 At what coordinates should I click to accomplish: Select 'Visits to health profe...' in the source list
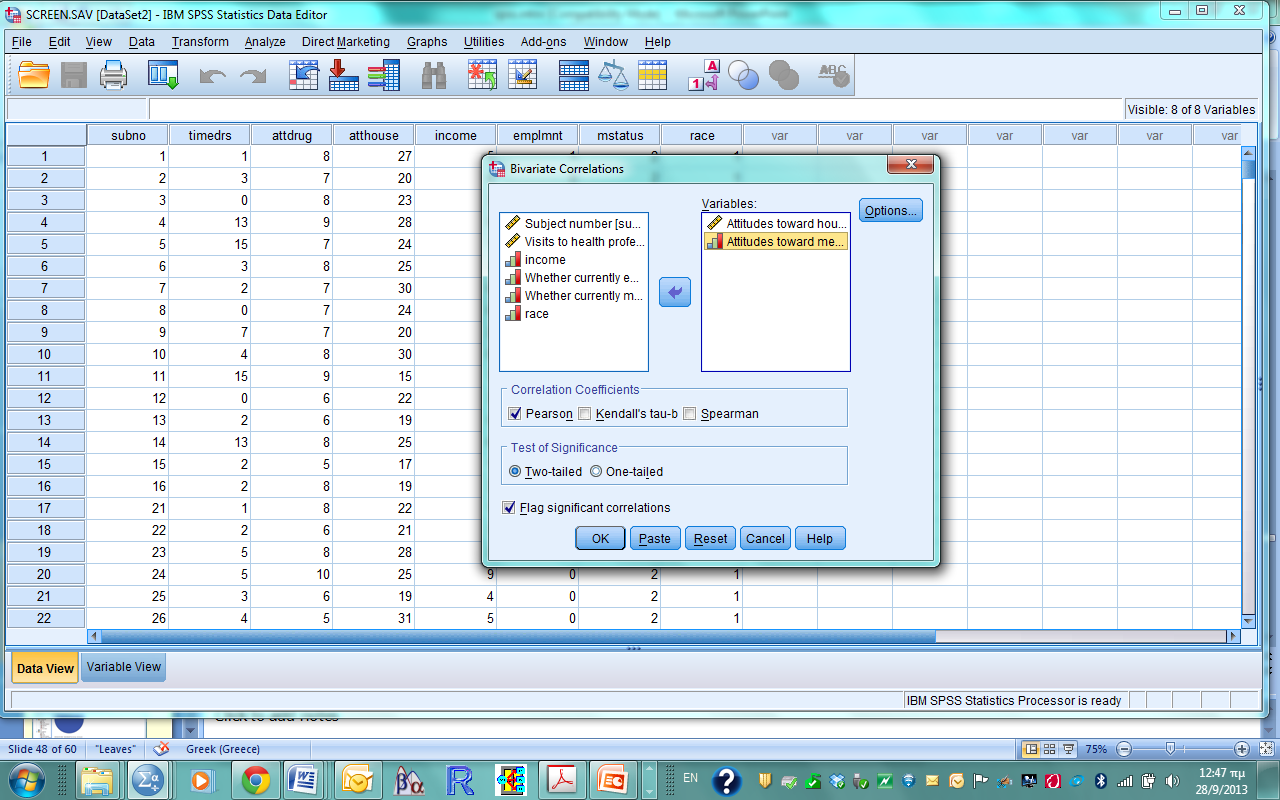click(x=575, y=242)
